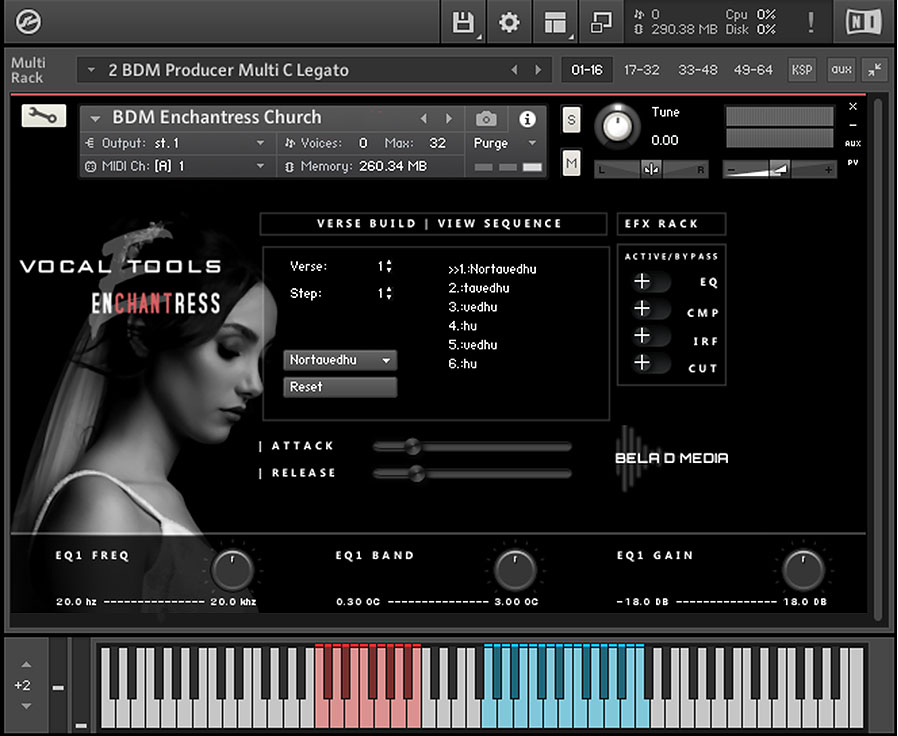Go to the previous multi preset arrow
Viewport: 898px width, 736px height.
pos(514,70)
